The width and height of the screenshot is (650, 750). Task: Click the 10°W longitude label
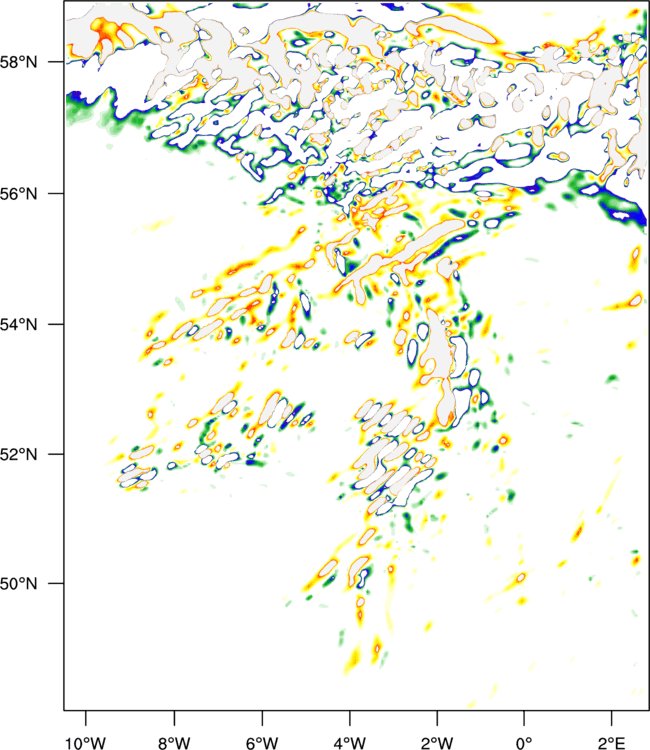(86, 743)
